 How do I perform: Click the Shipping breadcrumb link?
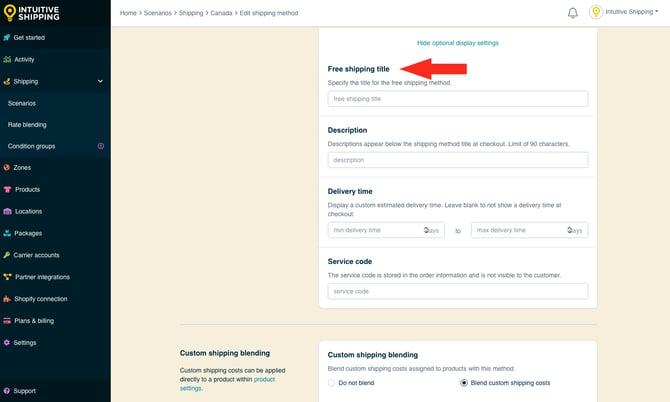[191, 13]
